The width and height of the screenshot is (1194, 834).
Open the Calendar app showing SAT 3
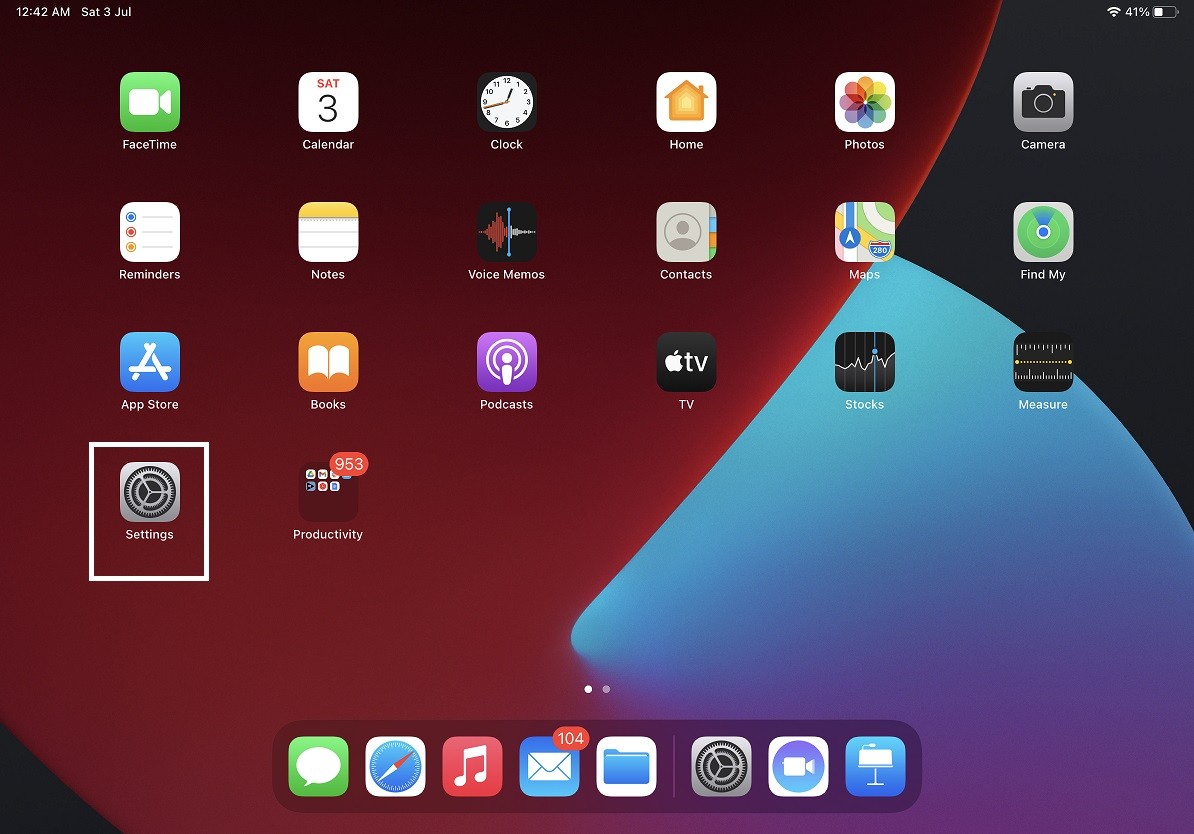click(x=328, y=102)
